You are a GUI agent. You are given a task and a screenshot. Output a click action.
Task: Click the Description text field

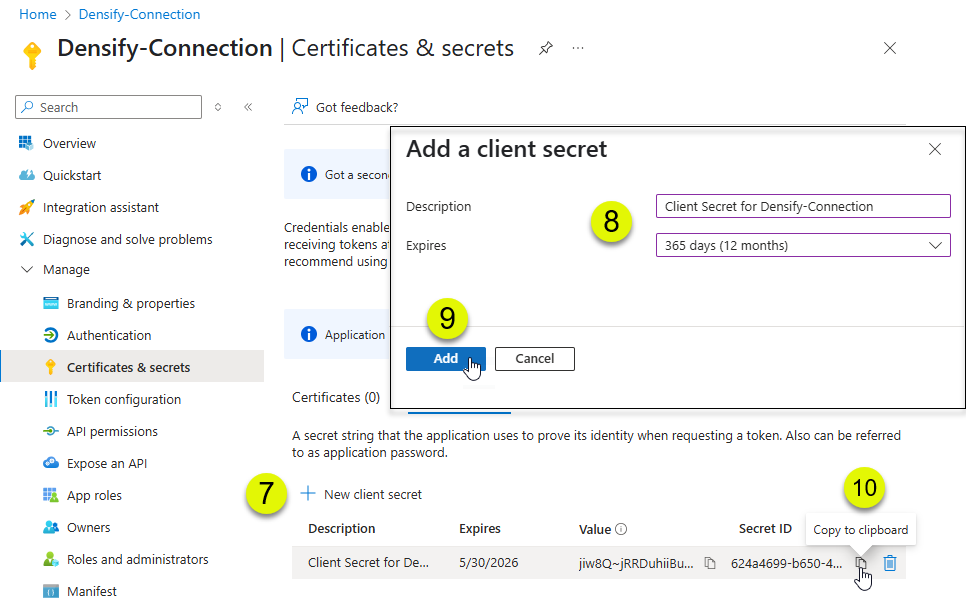(x=803, y=206)
